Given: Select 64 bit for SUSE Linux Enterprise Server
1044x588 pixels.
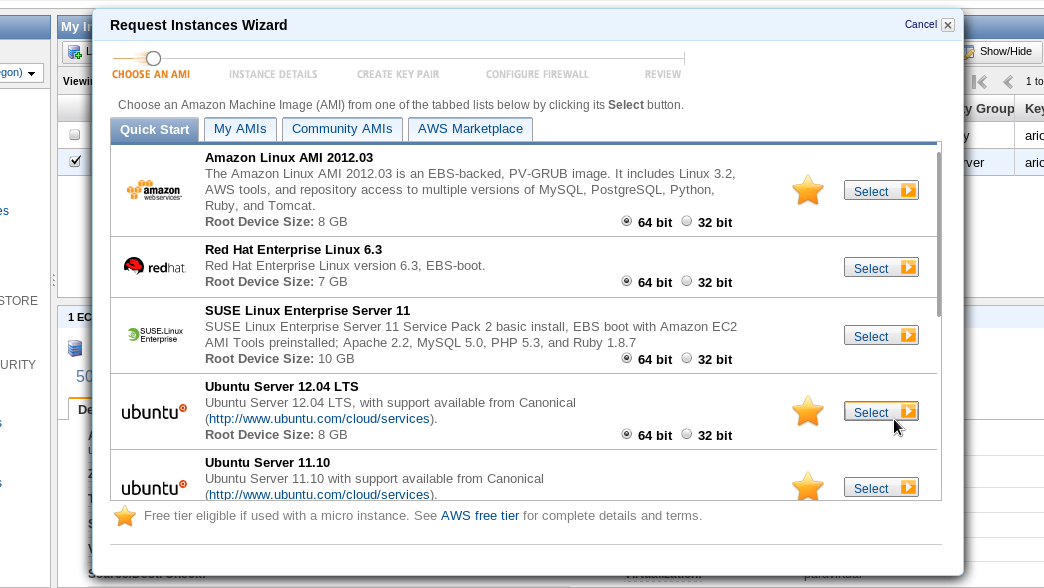Looking at the screenshot, I should (626, 358).
